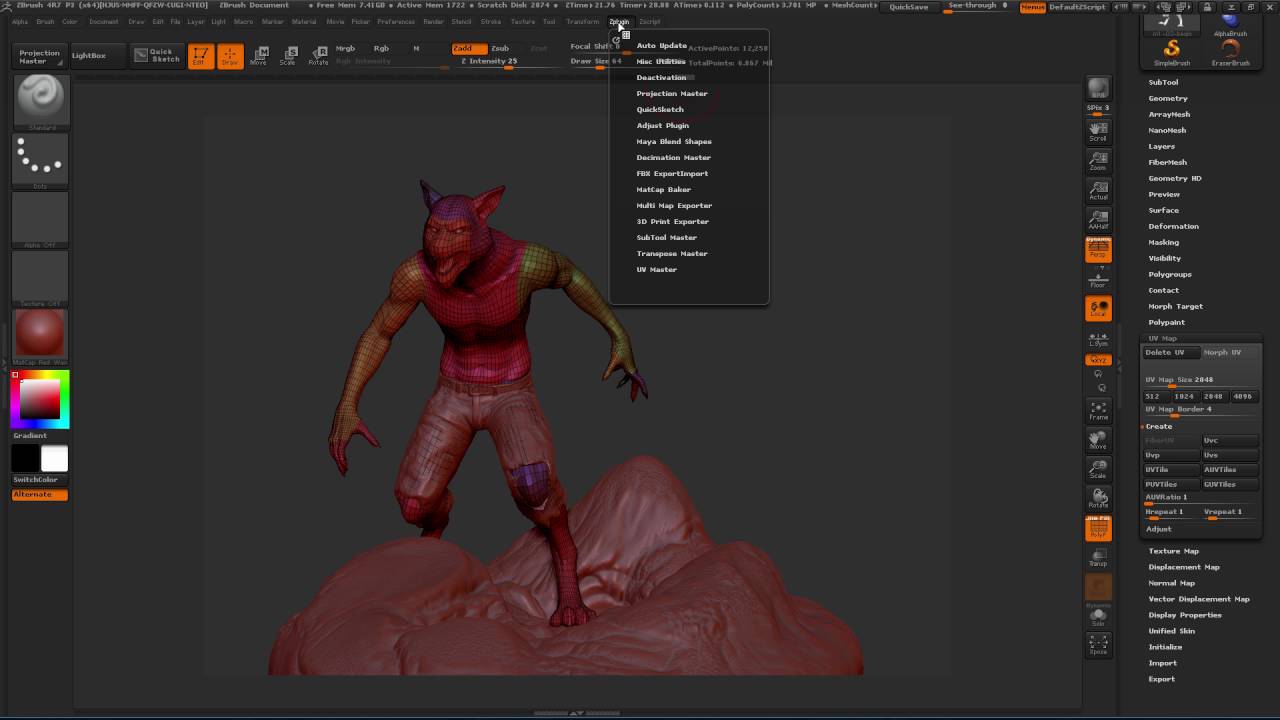Open the MatCap Red Wax material selector
The height and width of the screenshot is (720, 1280).
coord(41,337)
